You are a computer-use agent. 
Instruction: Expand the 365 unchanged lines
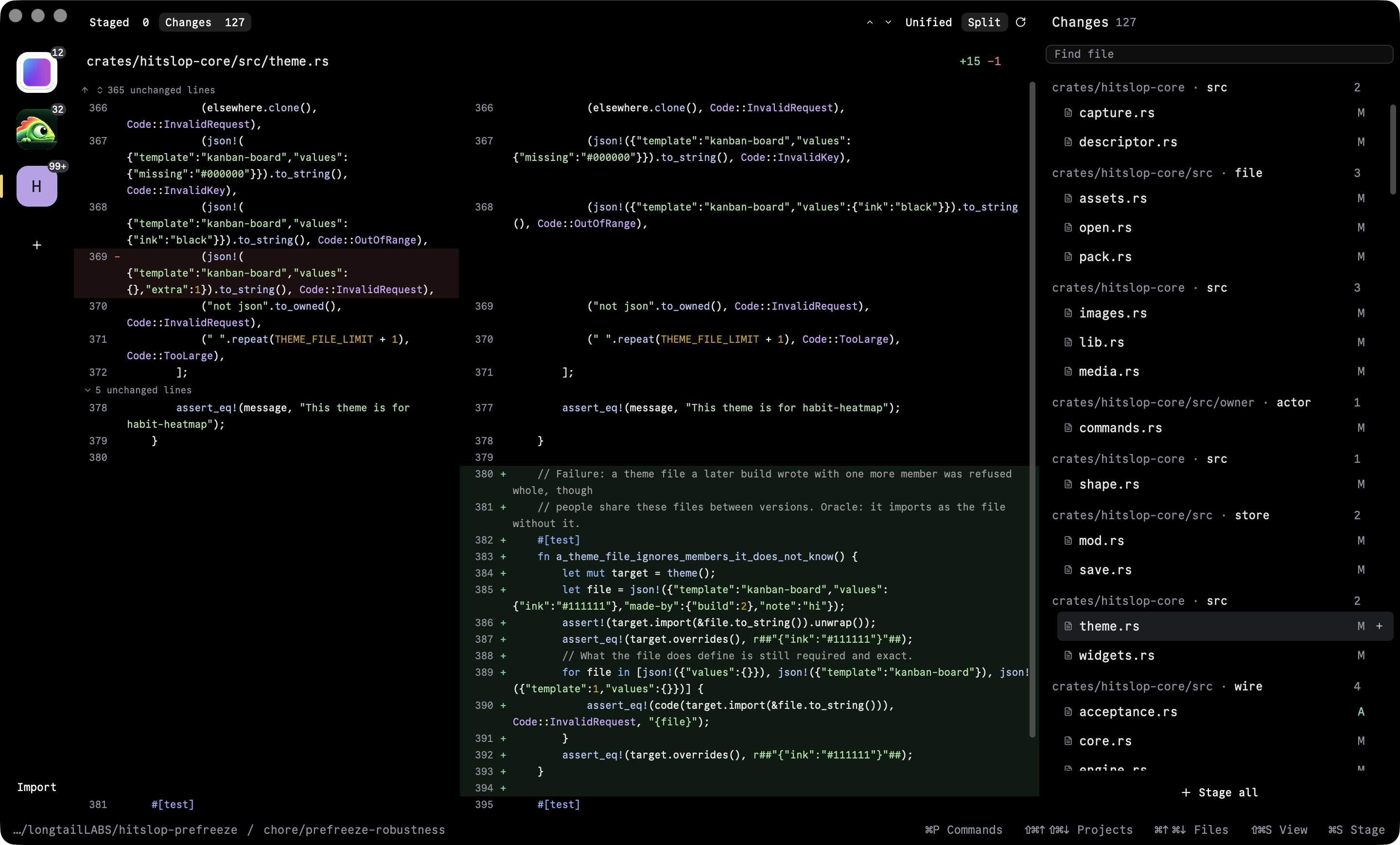(x=148, y=90)
